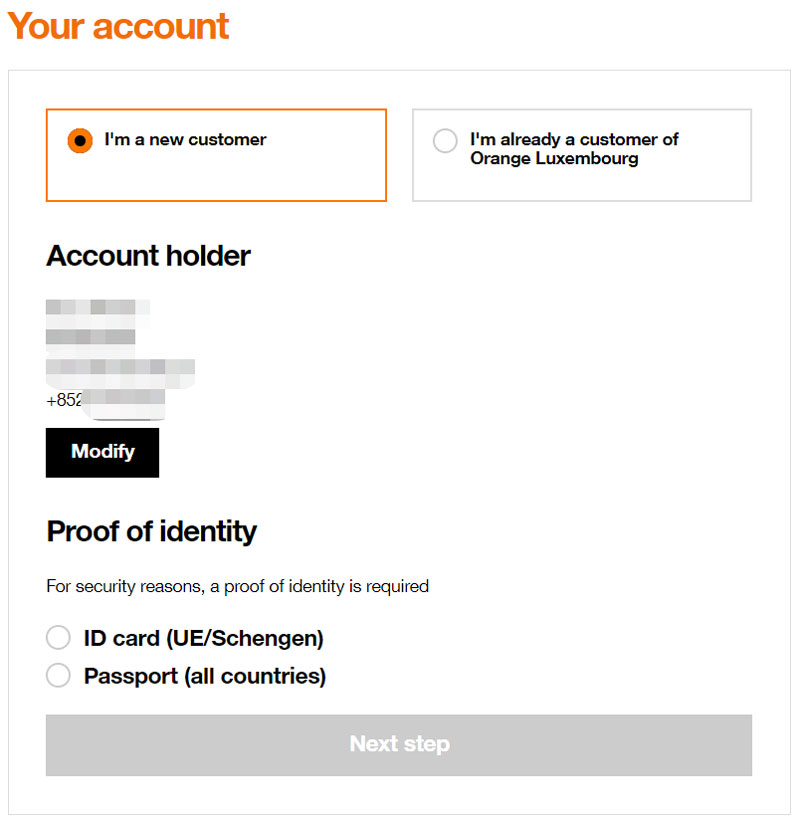Click the "ID card (UE/Schengen)" label text
Viewport: 800px width, 817px height.
click(203, 638)
